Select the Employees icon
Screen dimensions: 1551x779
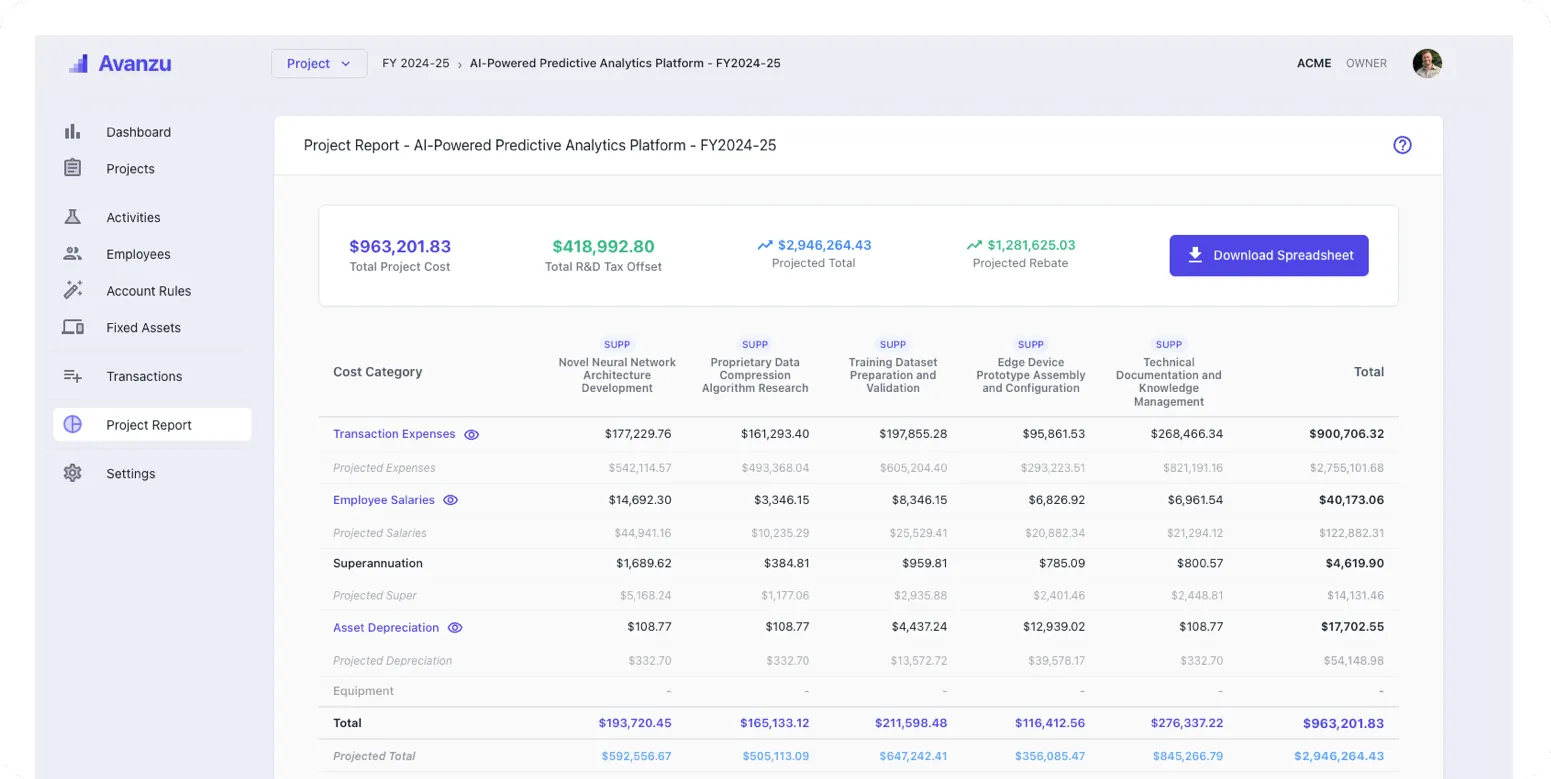[72, 254]
